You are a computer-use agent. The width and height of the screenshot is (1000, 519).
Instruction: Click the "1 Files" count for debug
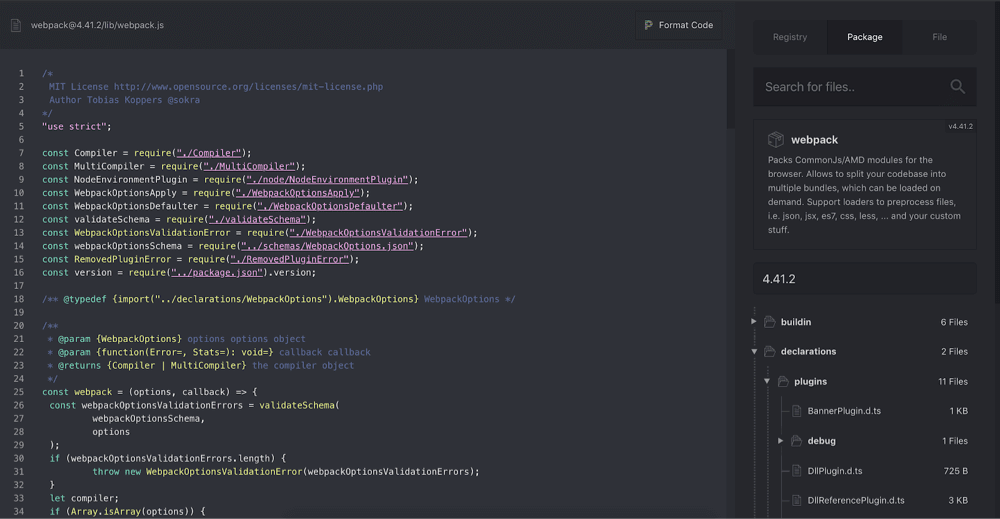click(955, 441)
